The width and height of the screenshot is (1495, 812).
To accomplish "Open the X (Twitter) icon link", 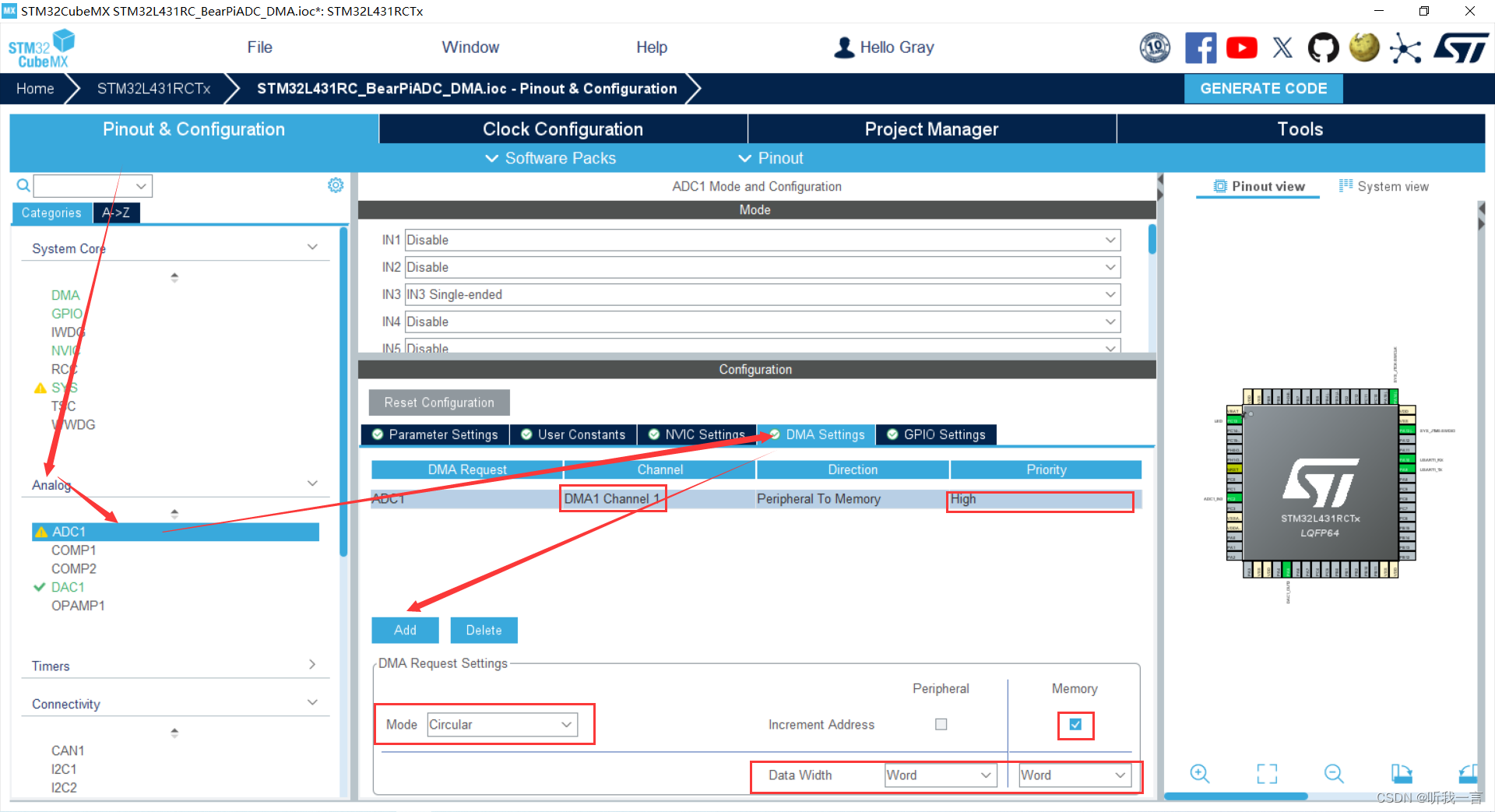I will point(1282,47).
